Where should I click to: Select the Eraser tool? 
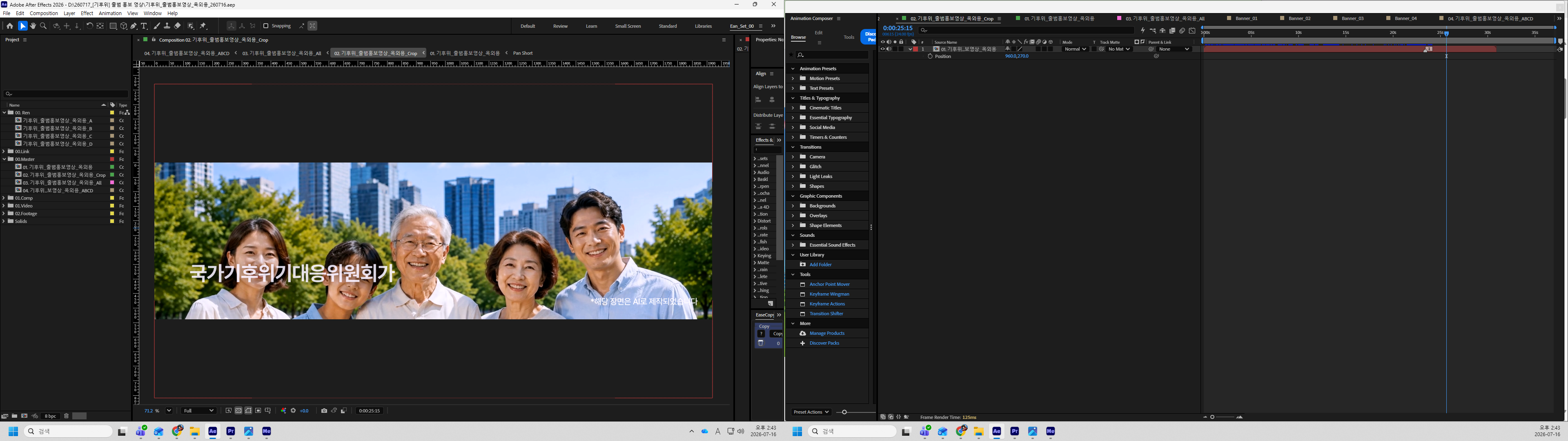177,26
